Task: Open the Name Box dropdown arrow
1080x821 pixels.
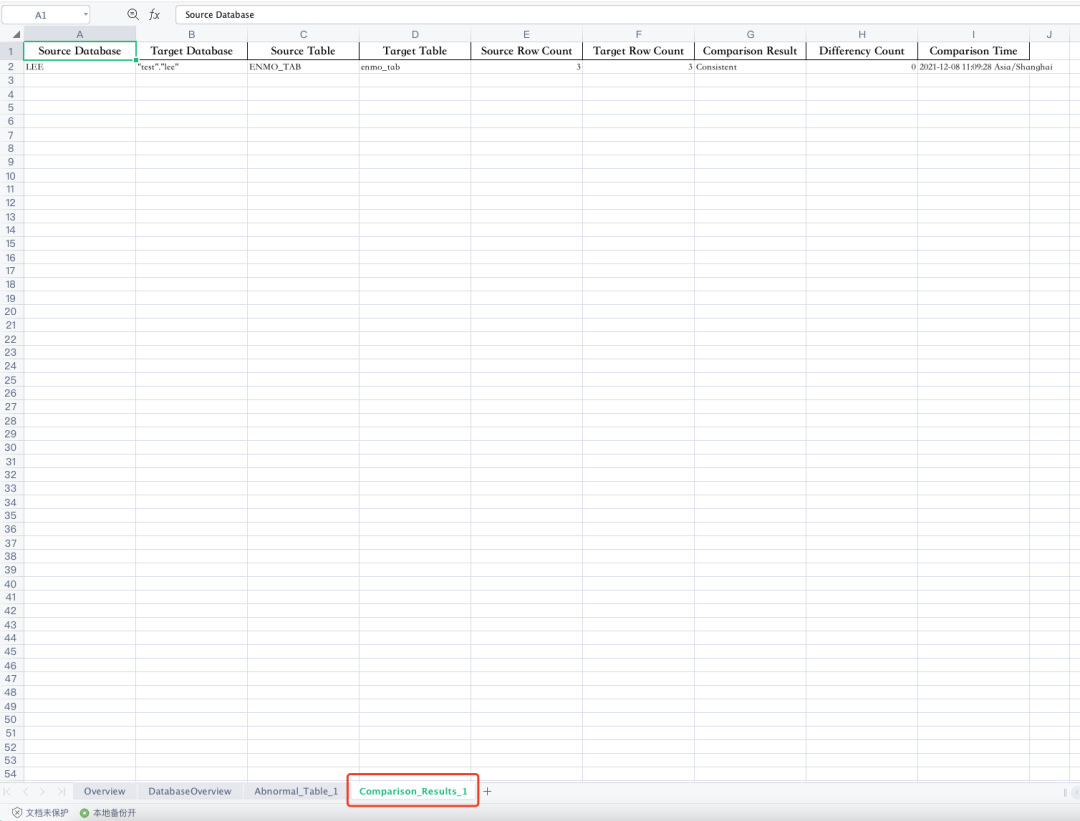Action: point(85,14)
